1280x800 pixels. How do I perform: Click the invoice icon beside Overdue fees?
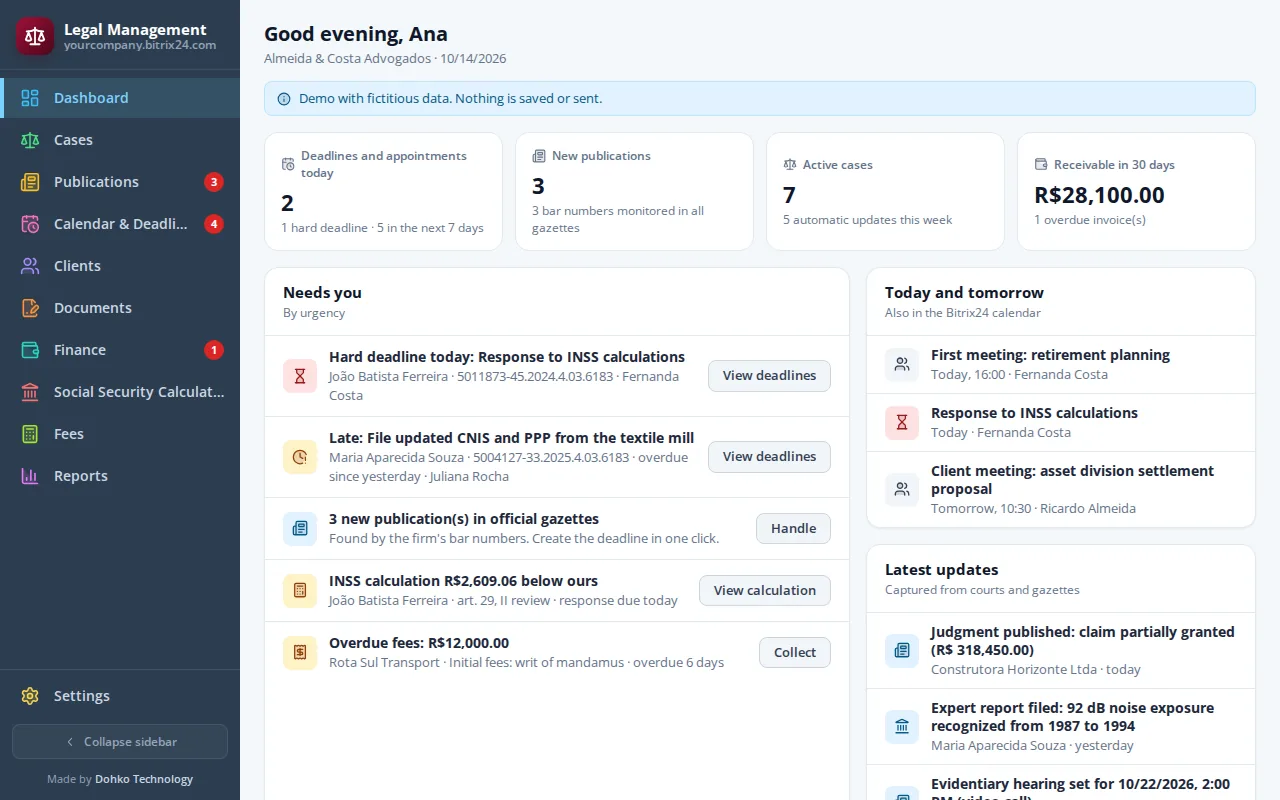300,653
